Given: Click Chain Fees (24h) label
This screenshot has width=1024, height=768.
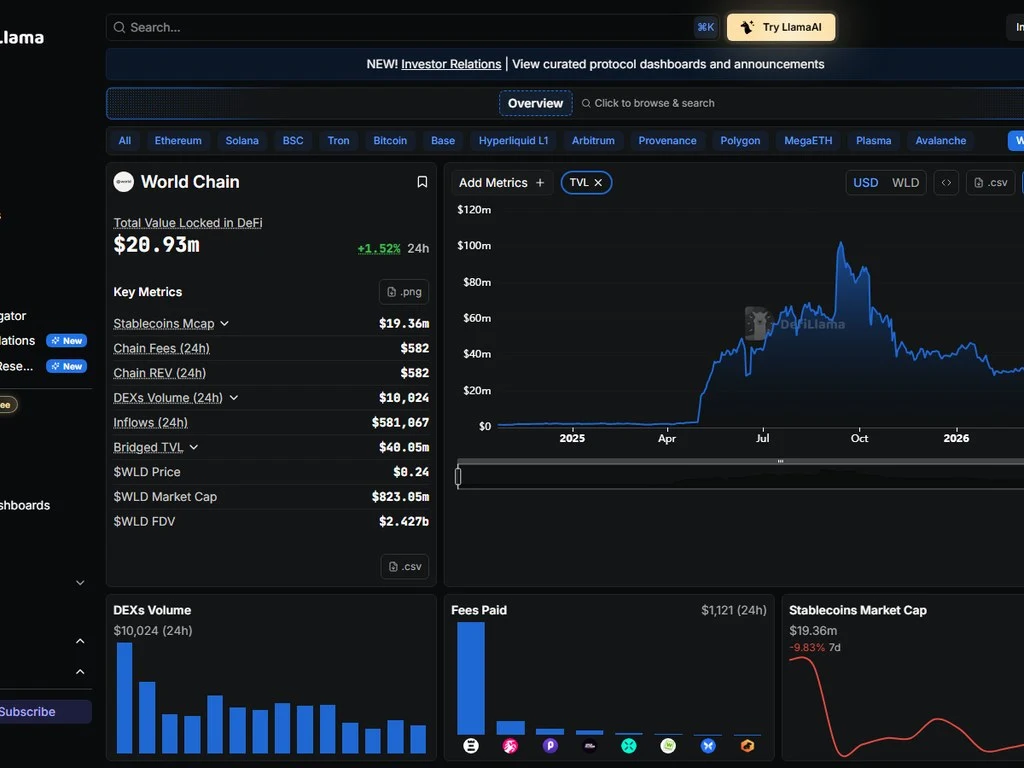Looking at the screenshot, I should coord(161,348).
